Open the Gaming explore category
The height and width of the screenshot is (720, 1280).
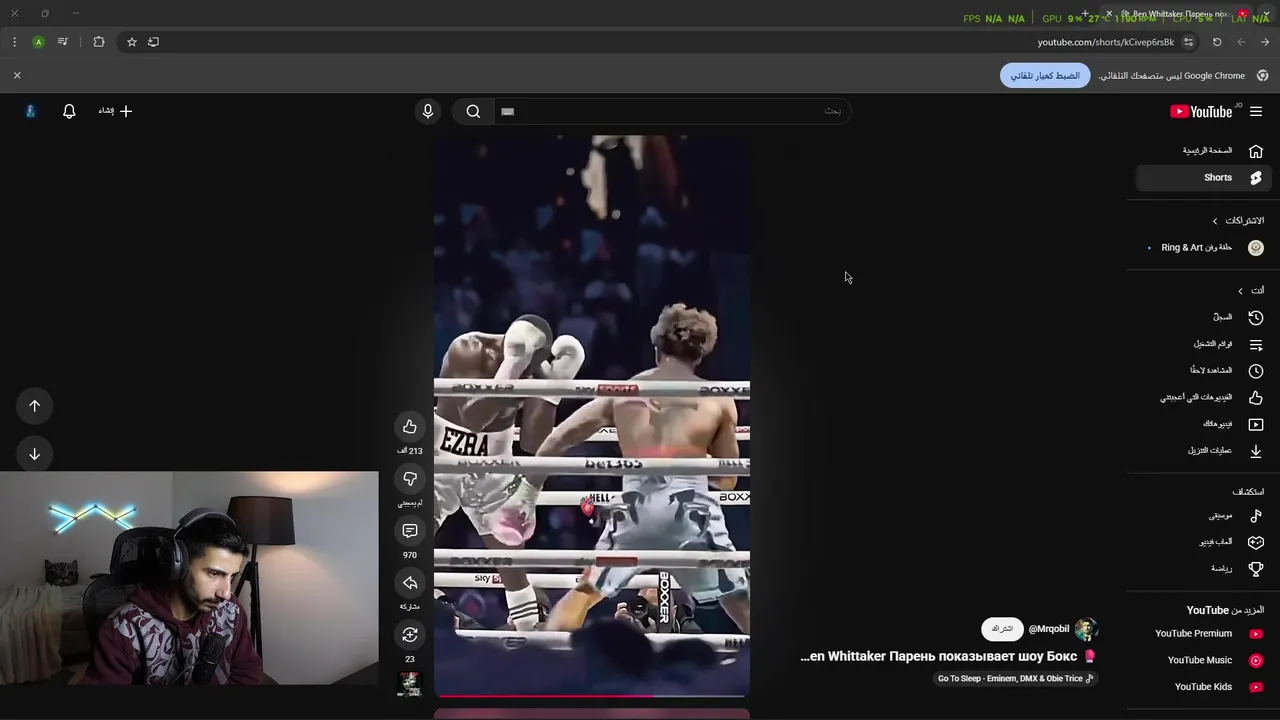click(x=1204, y=542)
